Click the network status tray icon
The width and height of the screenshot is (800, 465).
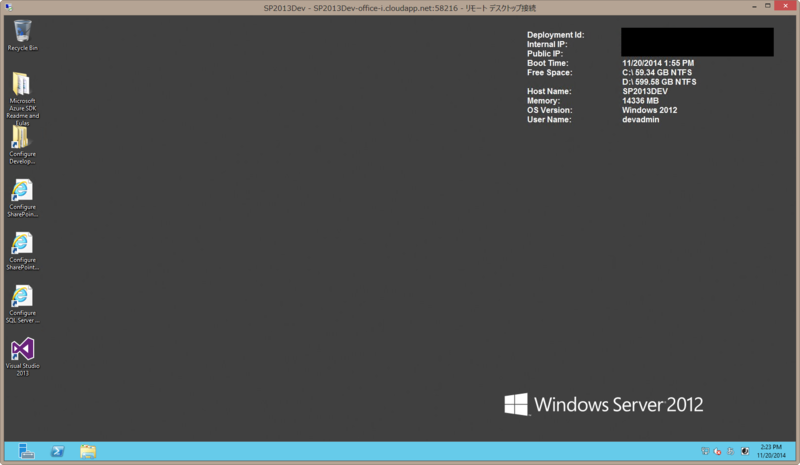(x=705, y=451)
